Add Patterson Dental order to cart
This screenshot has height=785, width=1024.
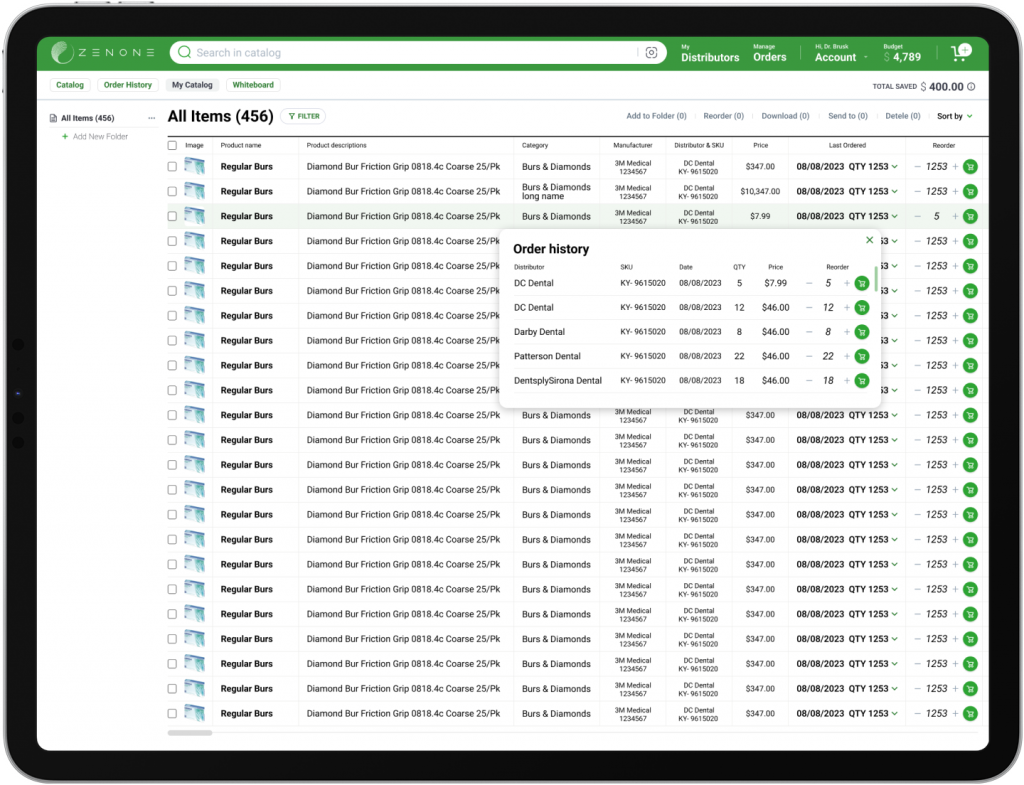pos(862,356)
